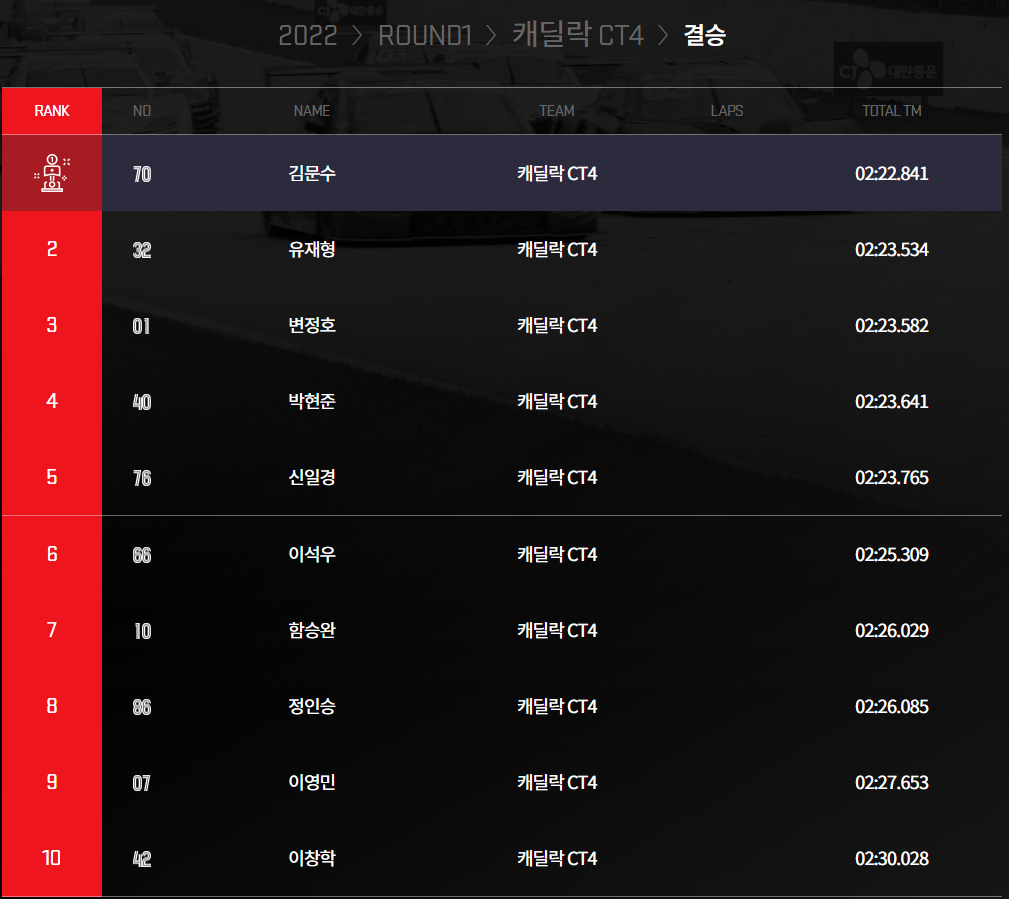
Task: Select driver name 김문수
Action: [312, 173]
